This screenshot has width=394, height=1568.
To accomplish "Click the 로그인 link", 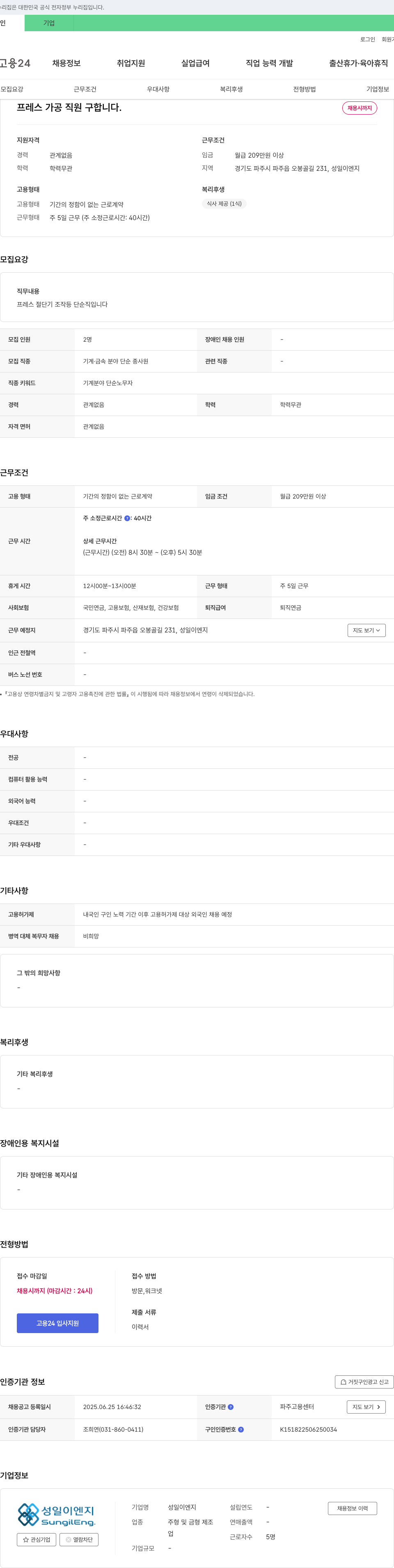I will click(367, 39).
